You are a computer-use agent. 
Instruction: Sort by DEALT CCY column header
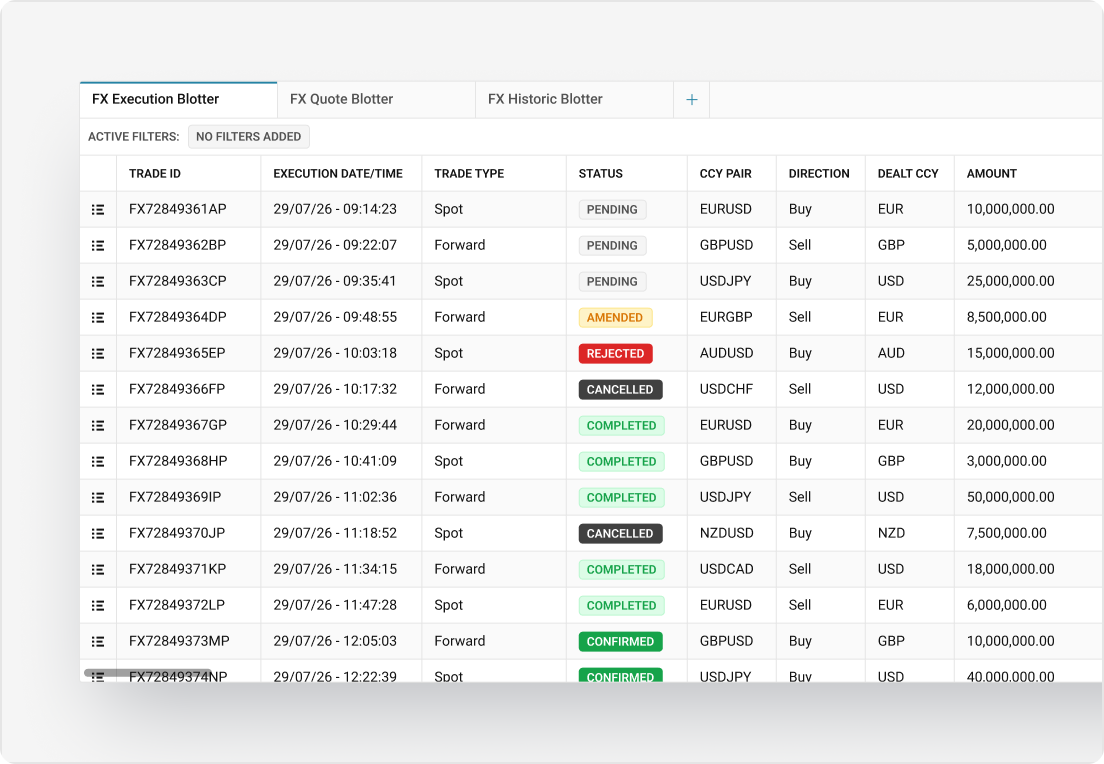click(908, 173)
